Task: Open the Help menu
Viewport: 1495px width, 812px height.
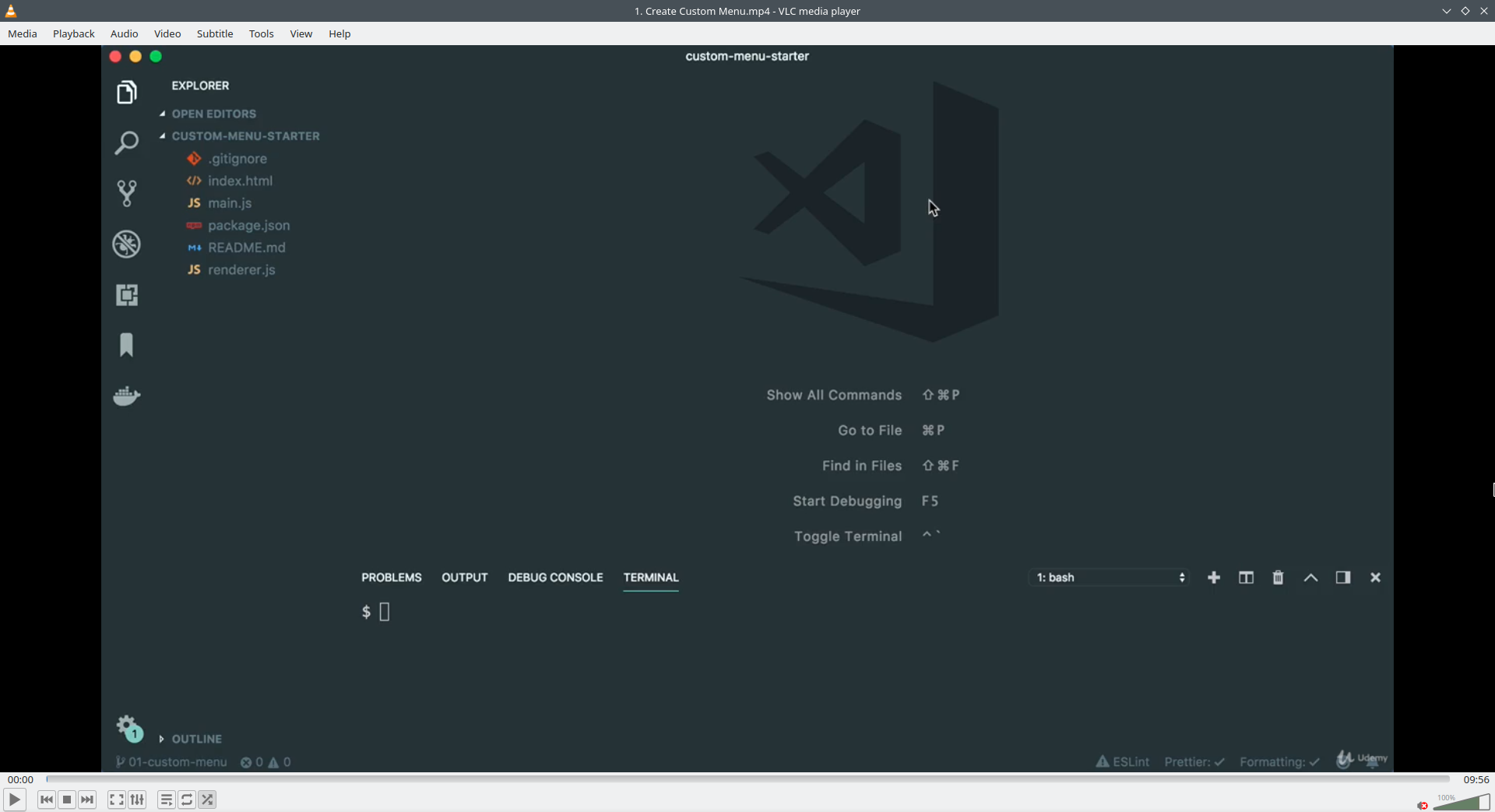Action: (339, 33)
